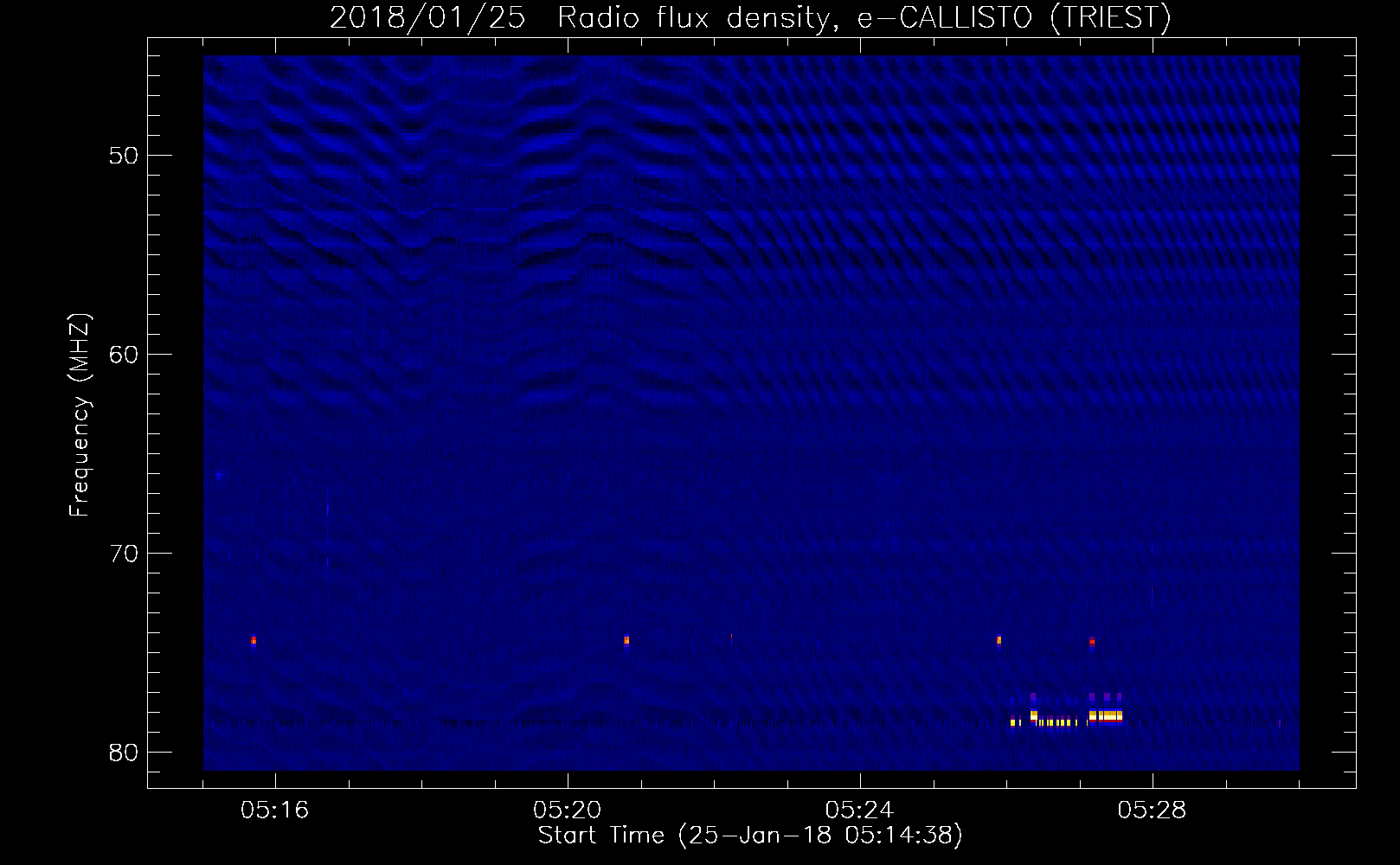Click the 05:16 time tick label
Screen dimensions: 1400x865
tap(275, 811)
